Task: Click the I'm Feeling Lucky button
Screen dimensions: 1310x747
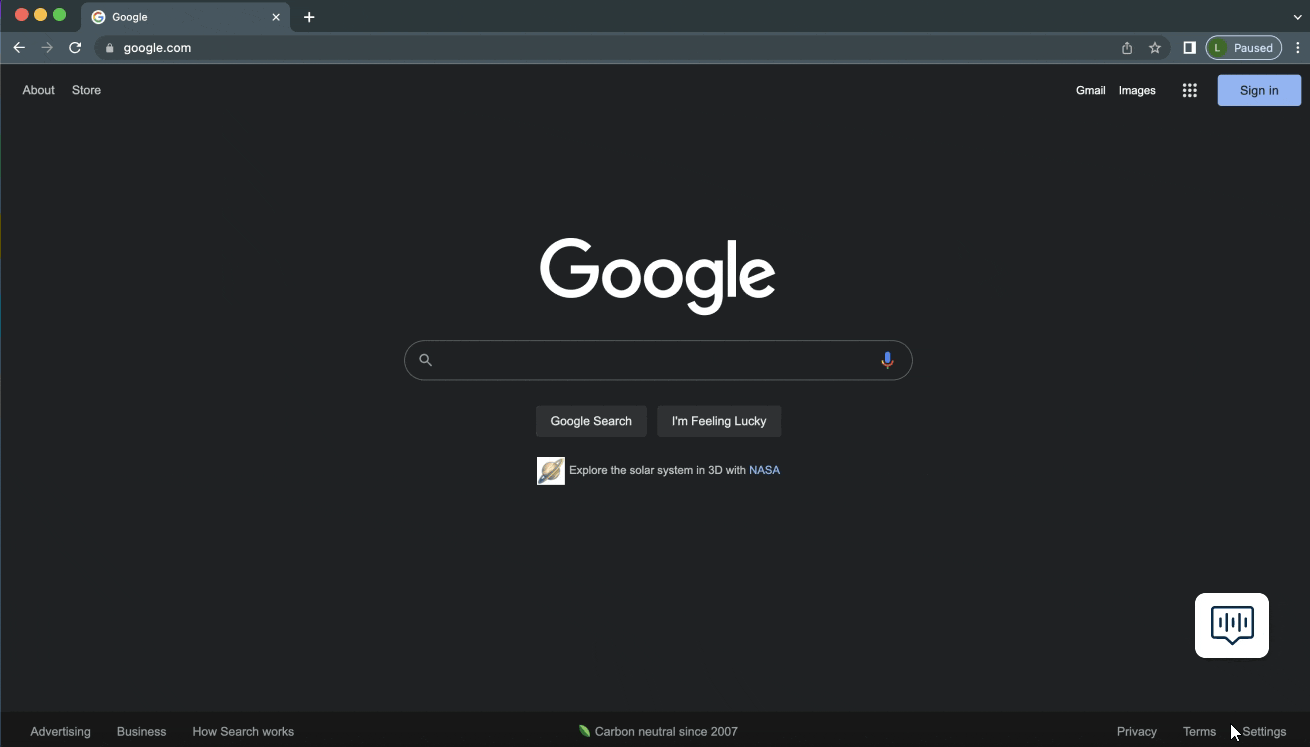Action: point(719,421)
